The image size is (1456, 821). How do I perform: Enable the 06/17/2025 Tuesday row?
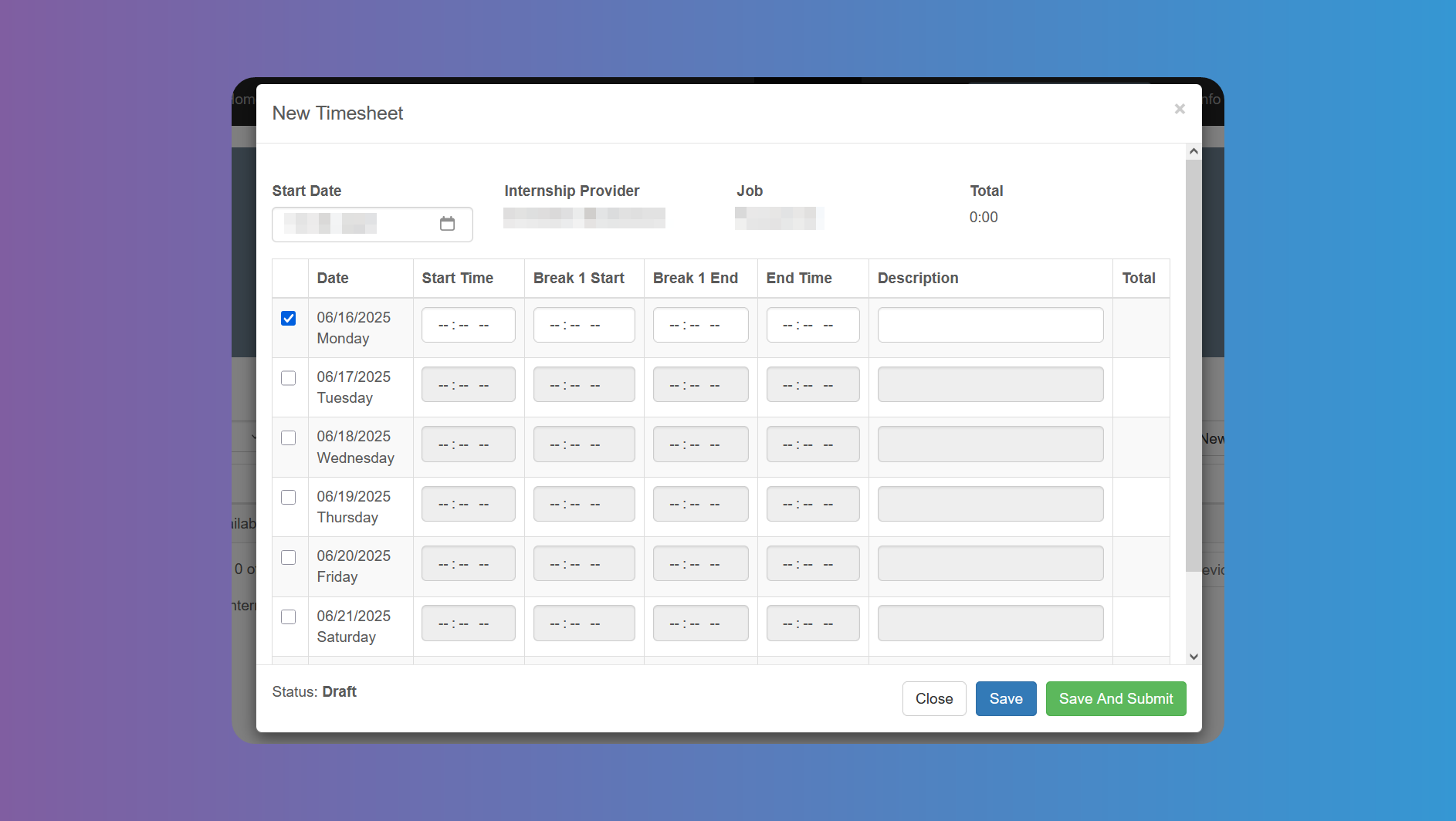(289, 377)
